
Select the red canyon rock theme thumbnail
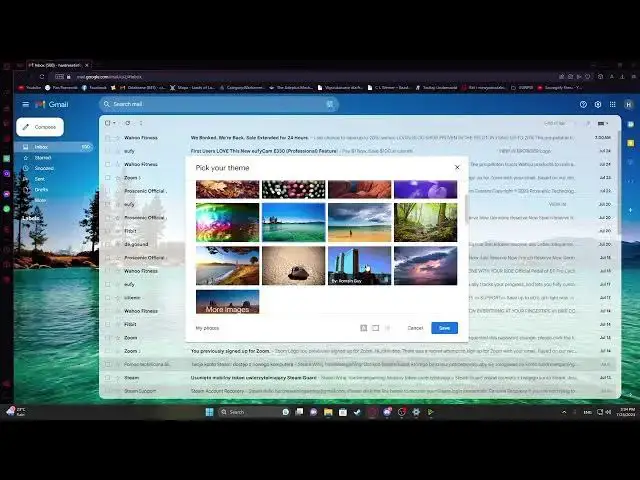pos(360,189)
